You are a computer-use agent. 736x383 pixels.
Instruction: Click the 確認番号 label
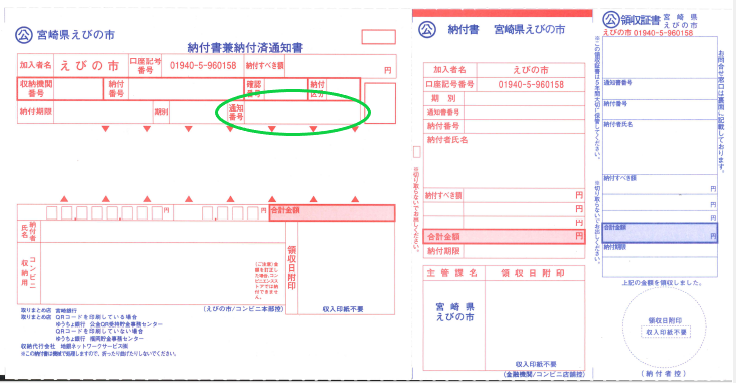pyautogui.click(x=253, y=89)
